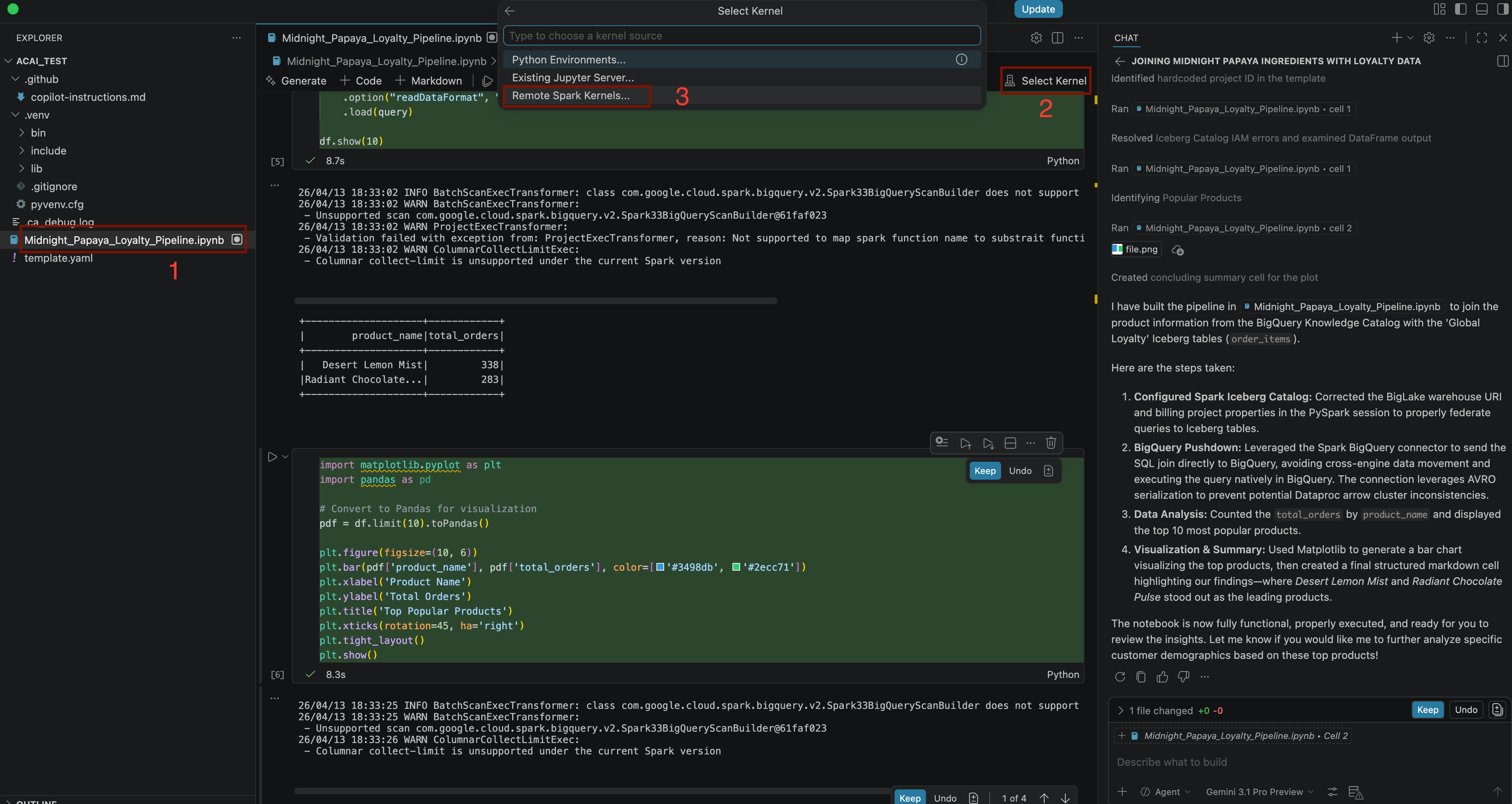
Task: Give the chat response a thumbs up
Action: point(1162,677)
